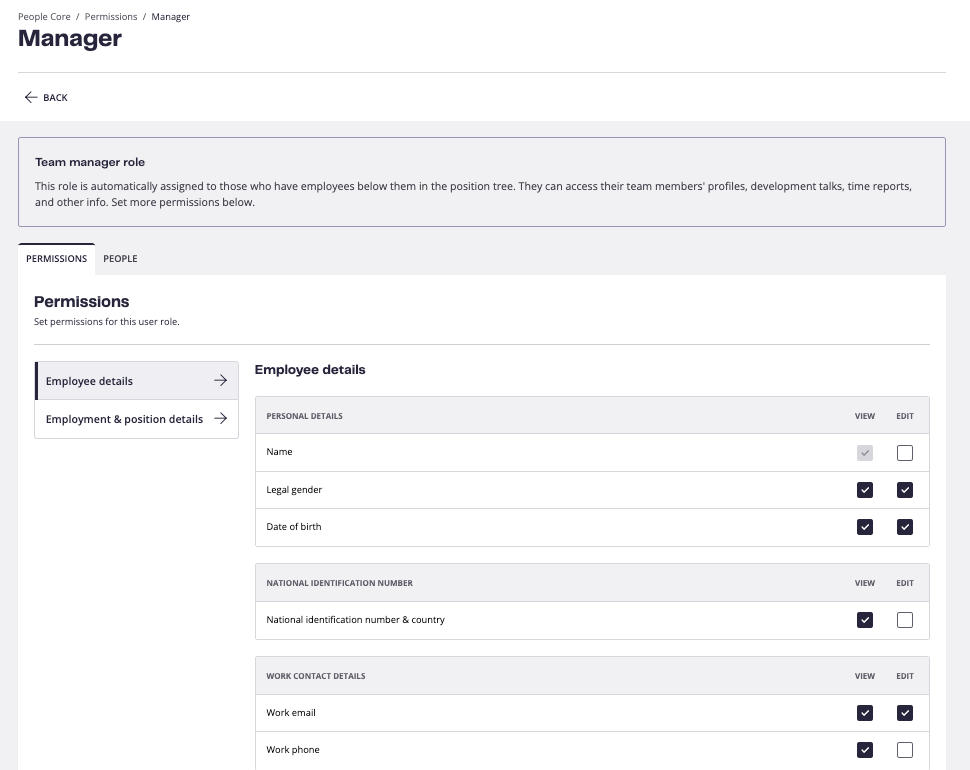Enable Edit permission for Work phone
The width and height of the screenshot is (970, 770).
[x=904, y=750]
